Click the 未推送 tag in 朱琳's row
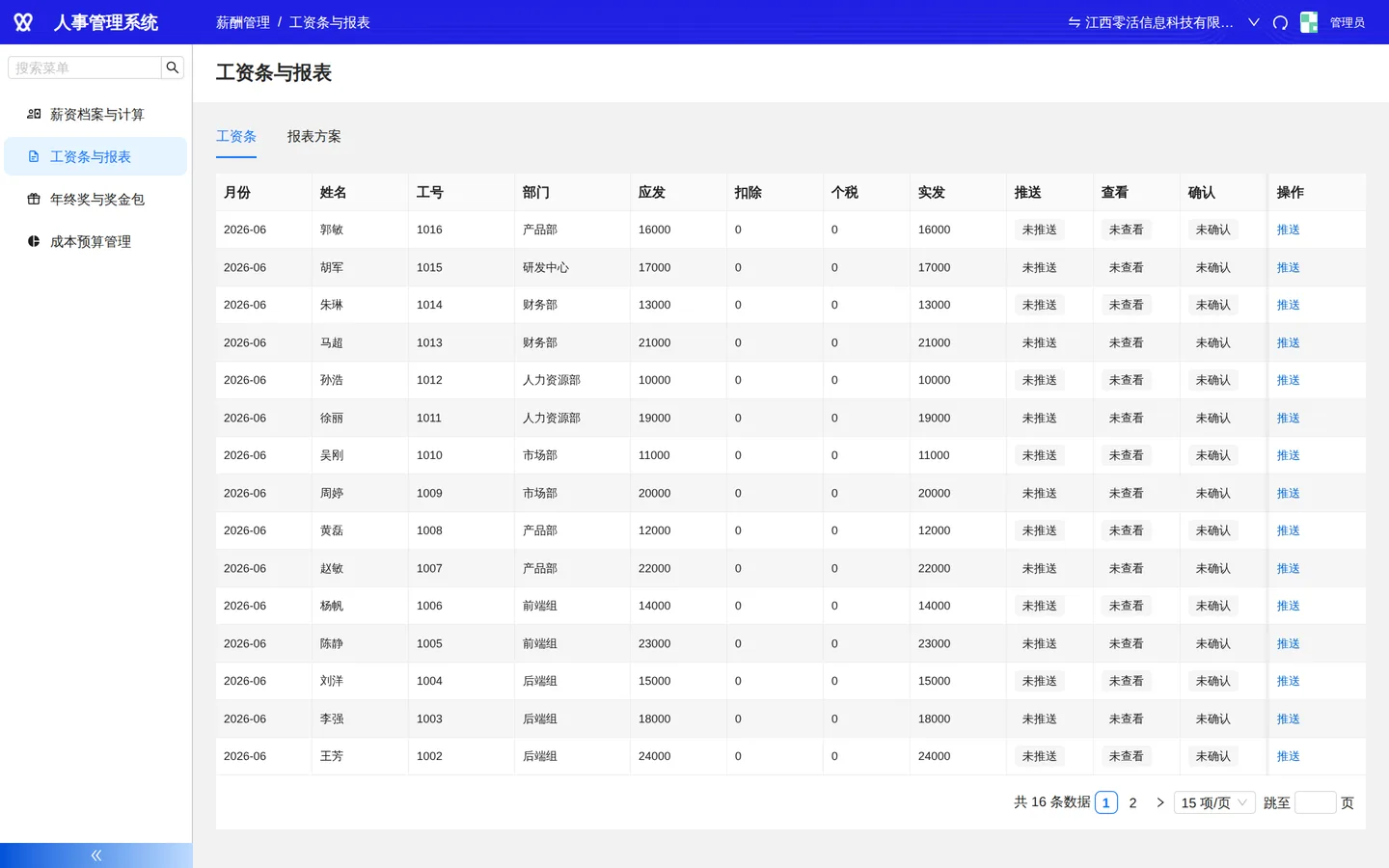Image resolution: width=1389 pixels, height=868 pixels. (x=1040, y=305)
